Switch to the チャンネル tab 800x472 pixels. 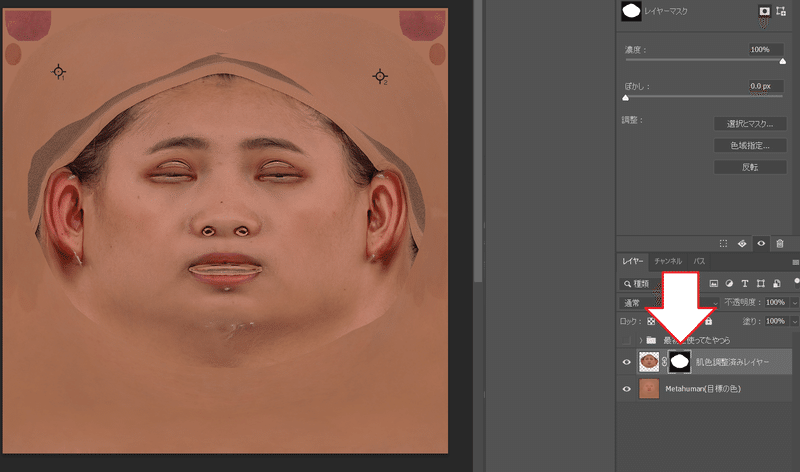[x=668, y=261]
